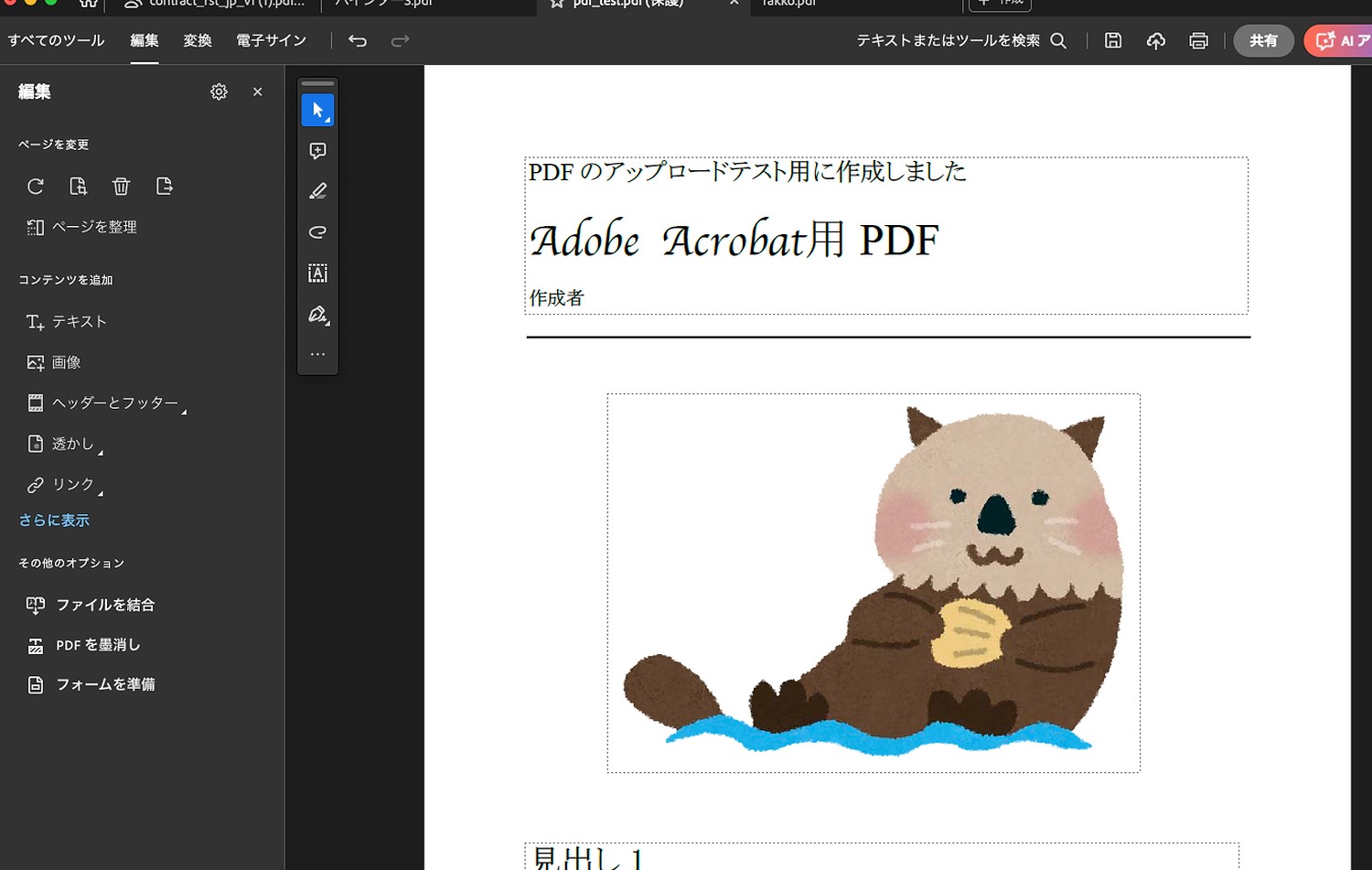Open the add comment tool
Viewport: 1372px width, 870px height.
pos(317,150)
